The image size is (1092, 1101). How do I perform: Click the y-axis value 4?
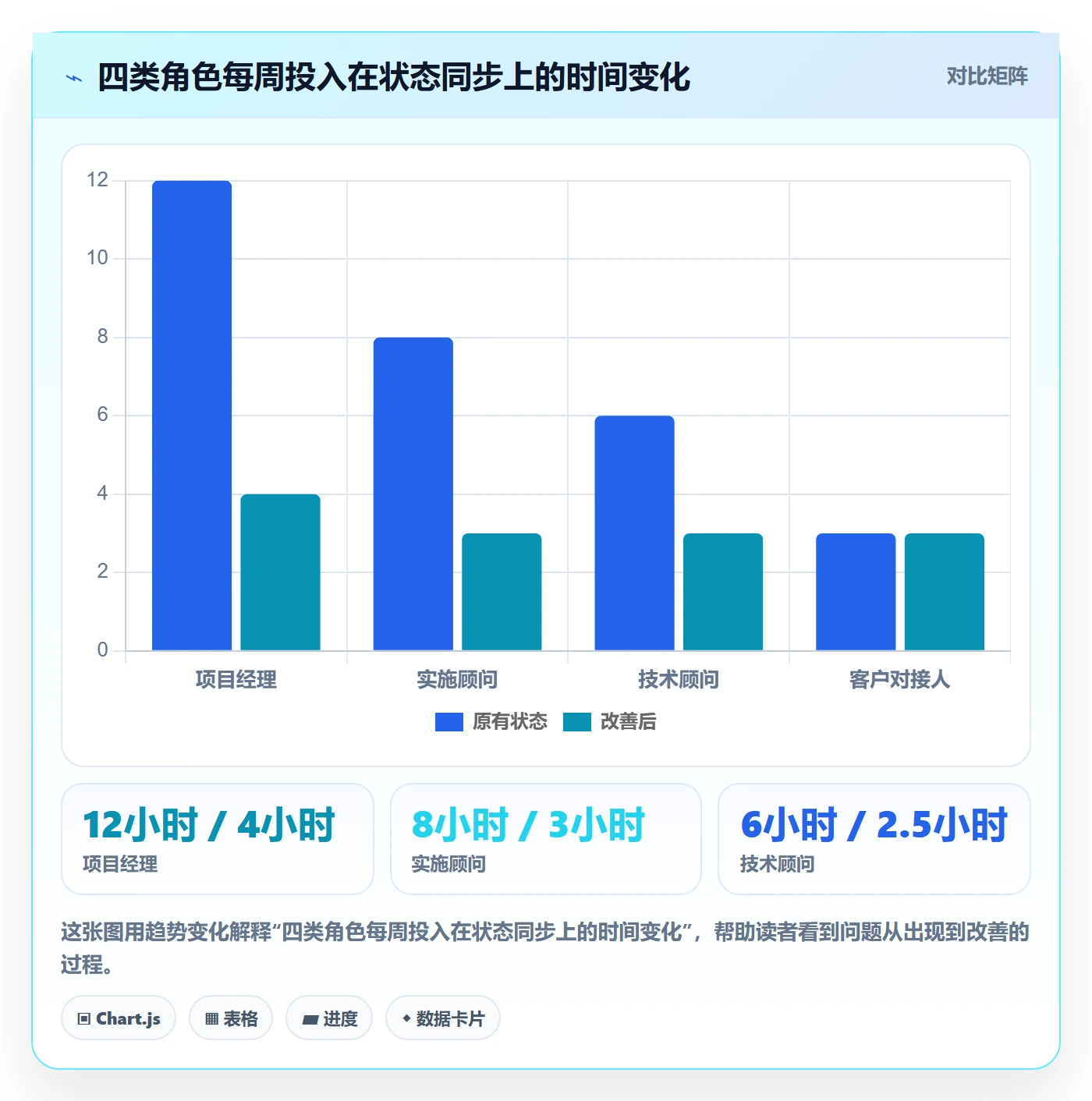click(102, 494)
